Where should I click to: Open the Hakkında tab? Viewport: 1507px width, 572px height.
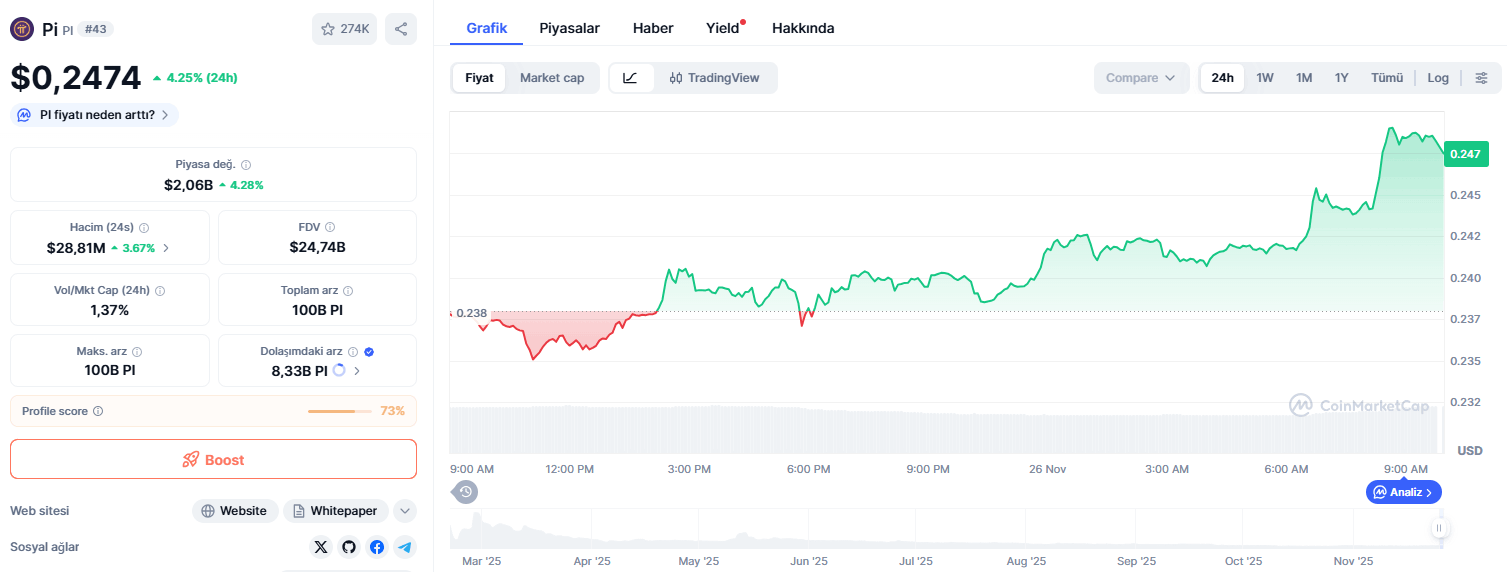[803, 28]
